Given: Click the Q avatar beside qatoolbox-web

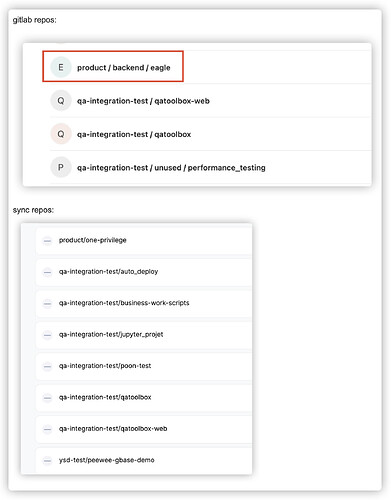Looking at the screenshot, I should point(61,101).
